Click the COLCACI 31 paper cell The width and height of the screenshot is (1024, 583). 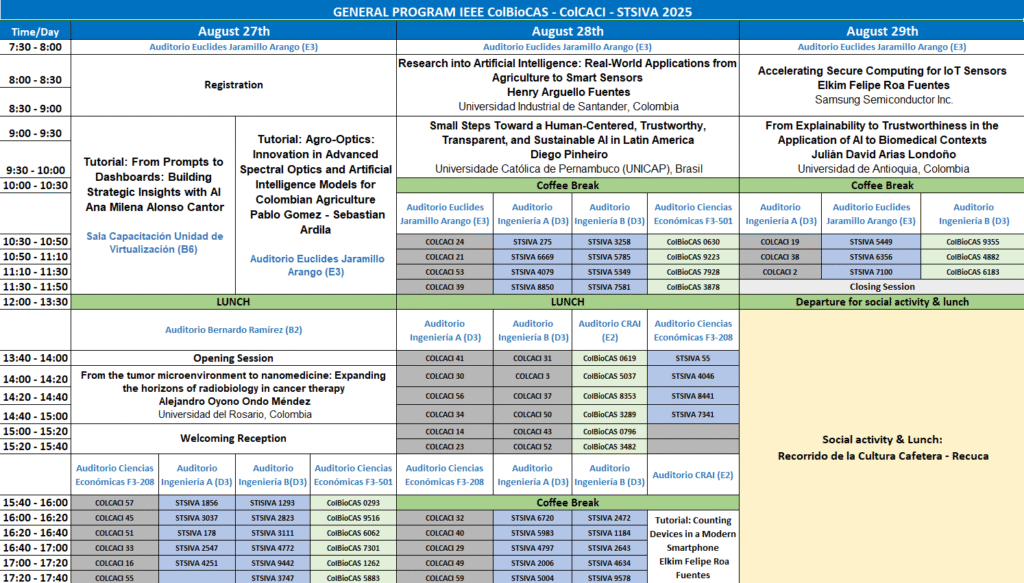point(532,358)
